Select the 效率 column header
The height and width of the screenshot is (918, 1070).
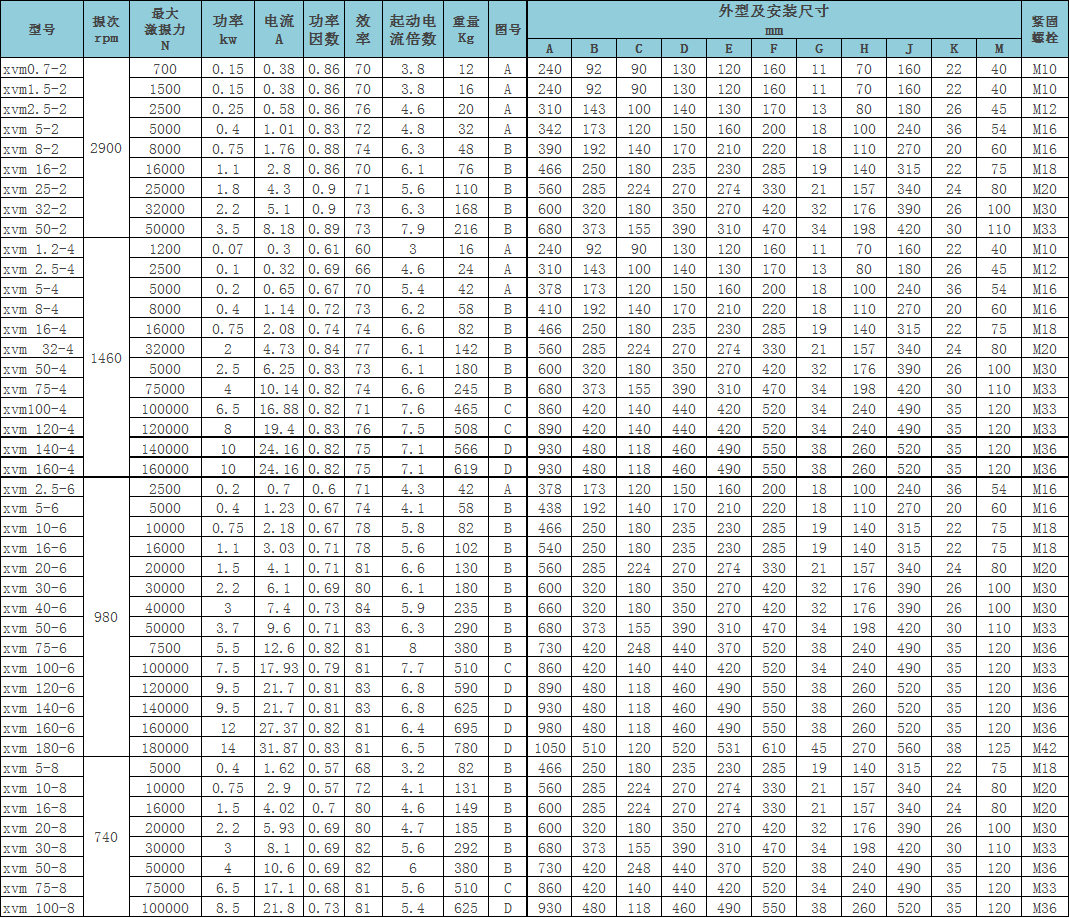(362, 30)
